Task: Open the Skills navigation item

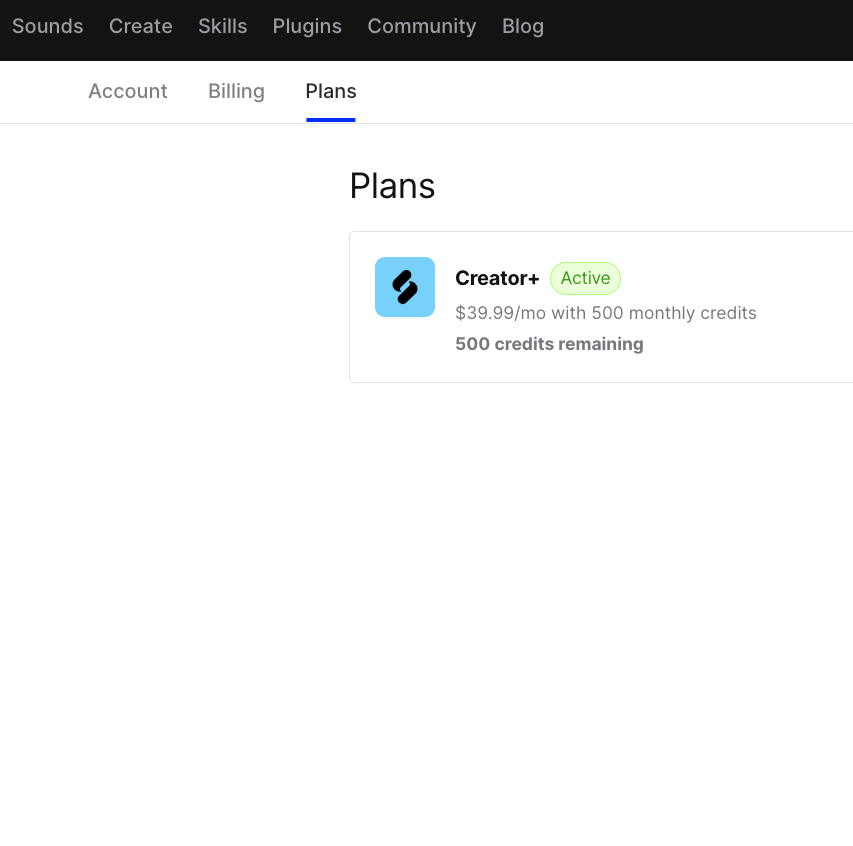Action: tap(222, 26)
